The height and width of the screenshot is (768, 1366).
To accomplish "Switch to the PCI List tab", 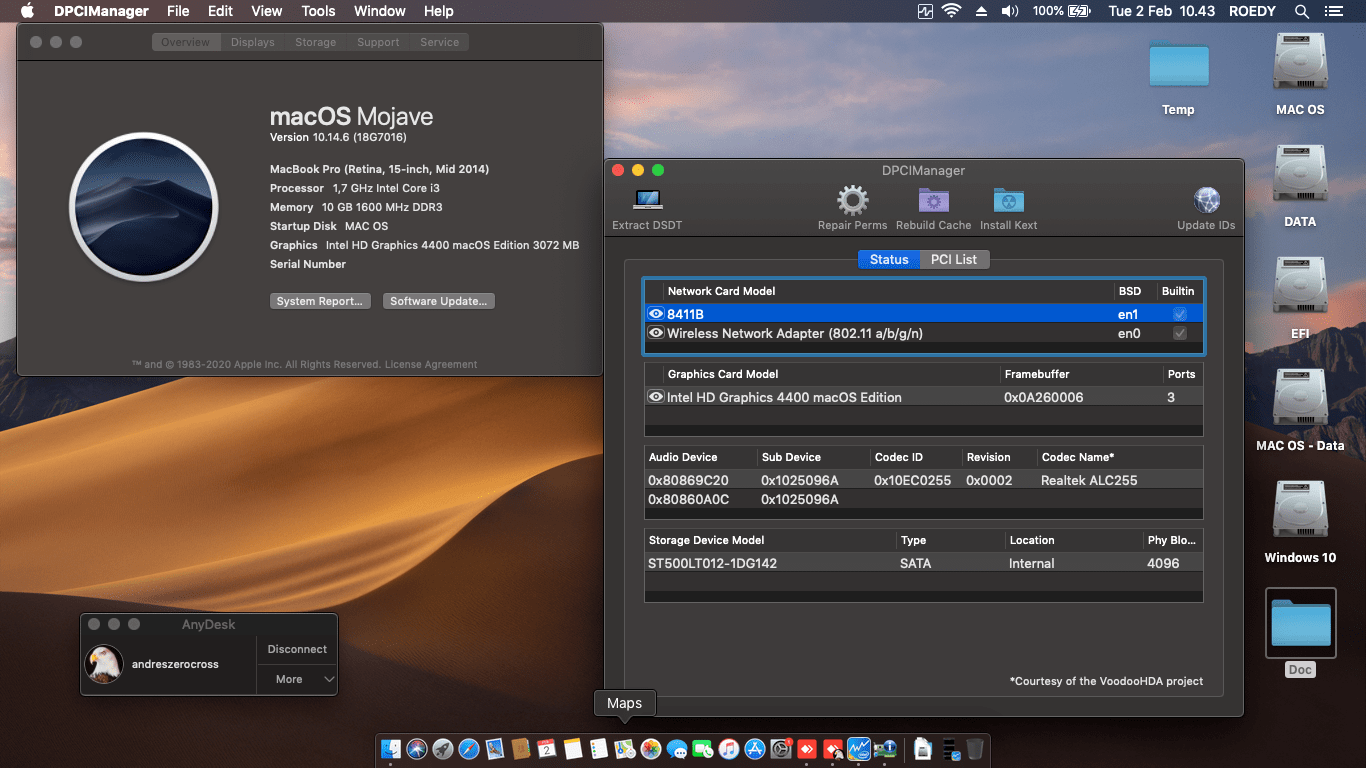I will 954,259.
